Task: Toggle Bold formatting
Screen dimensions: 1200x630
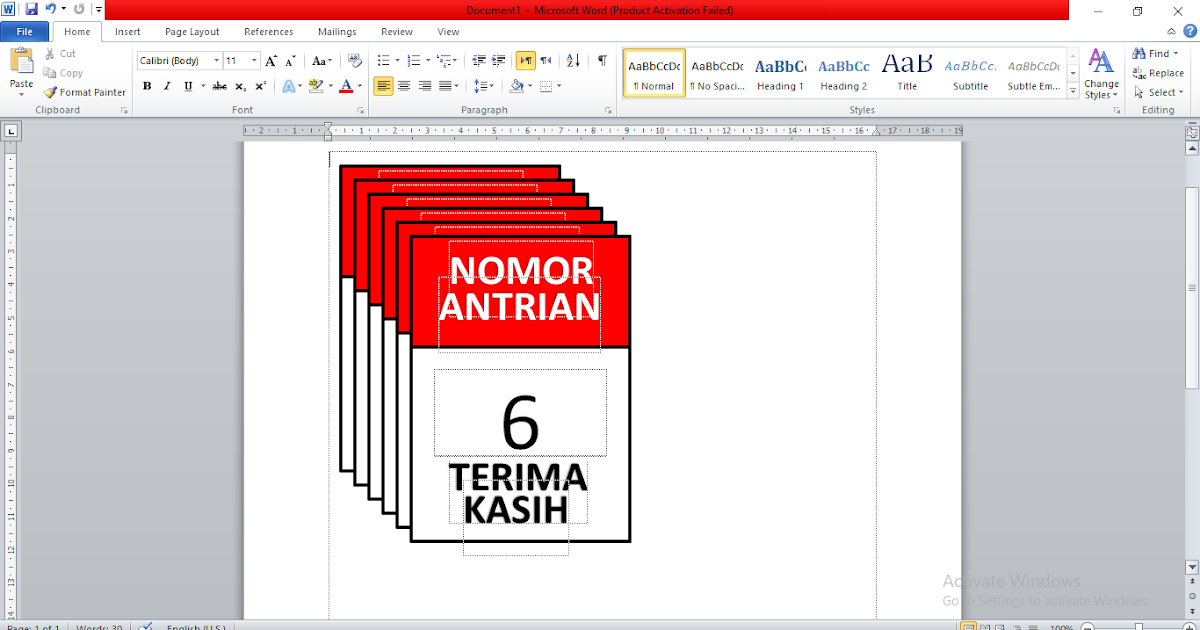Action: click(x=147, y=86)
